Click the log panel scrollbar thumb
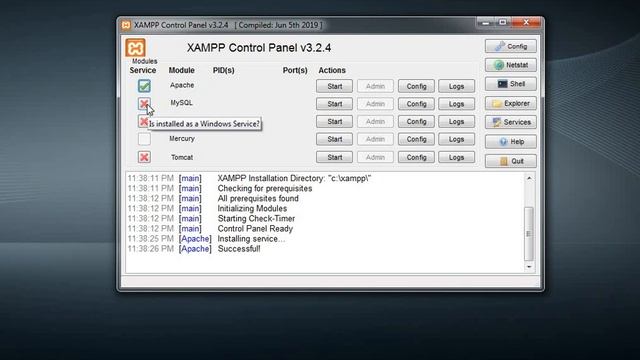The image size is (640, 360). [529, 233]
